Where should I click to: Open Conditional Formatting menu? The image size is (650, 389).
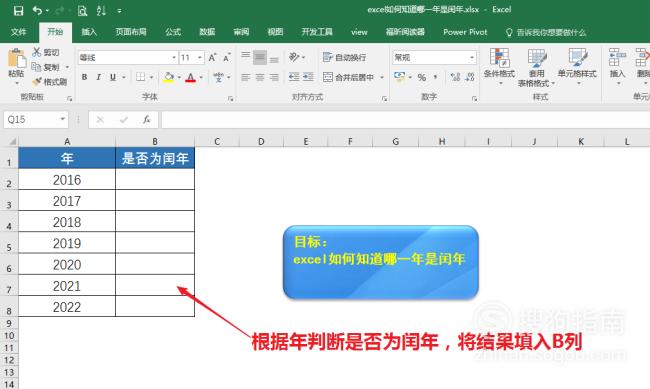(499, 66)
